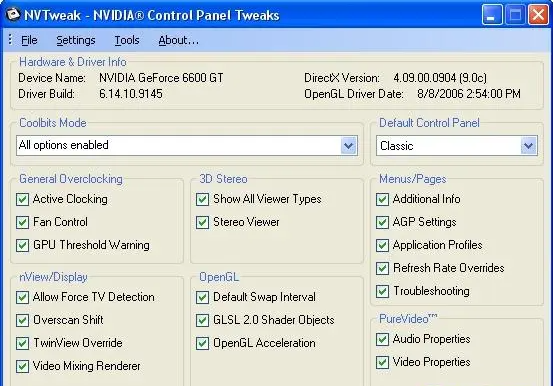Toggle the Fan Control checkbox

(23, 222)
